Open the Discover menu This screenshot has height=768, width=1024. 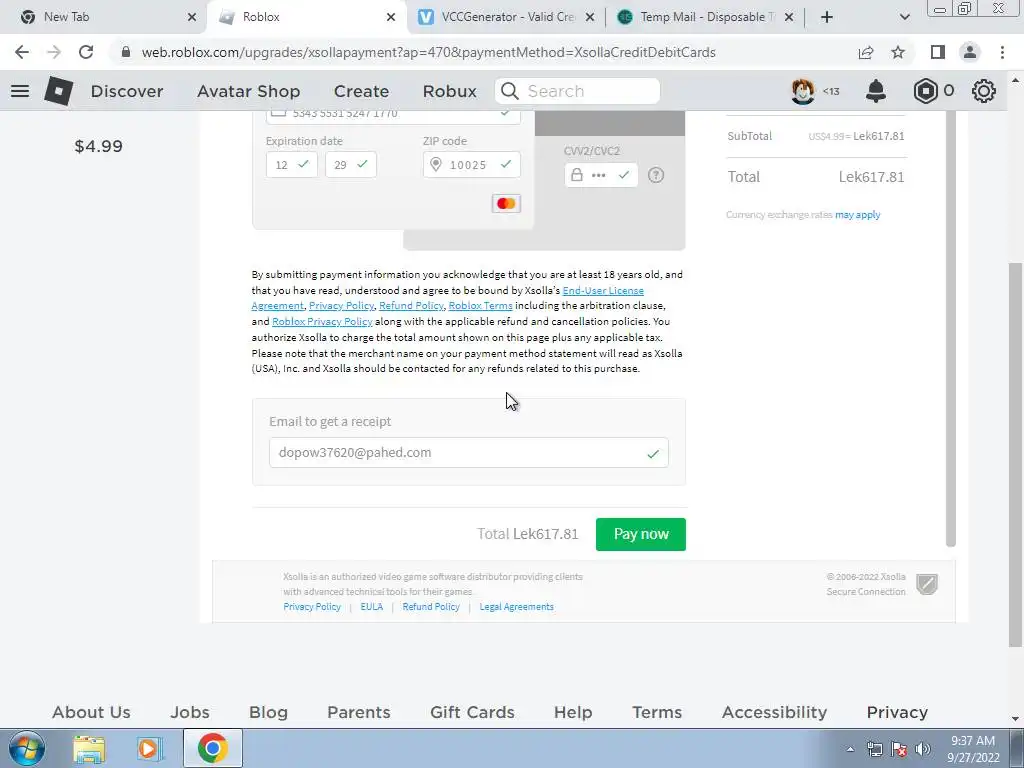click(127, 91)
